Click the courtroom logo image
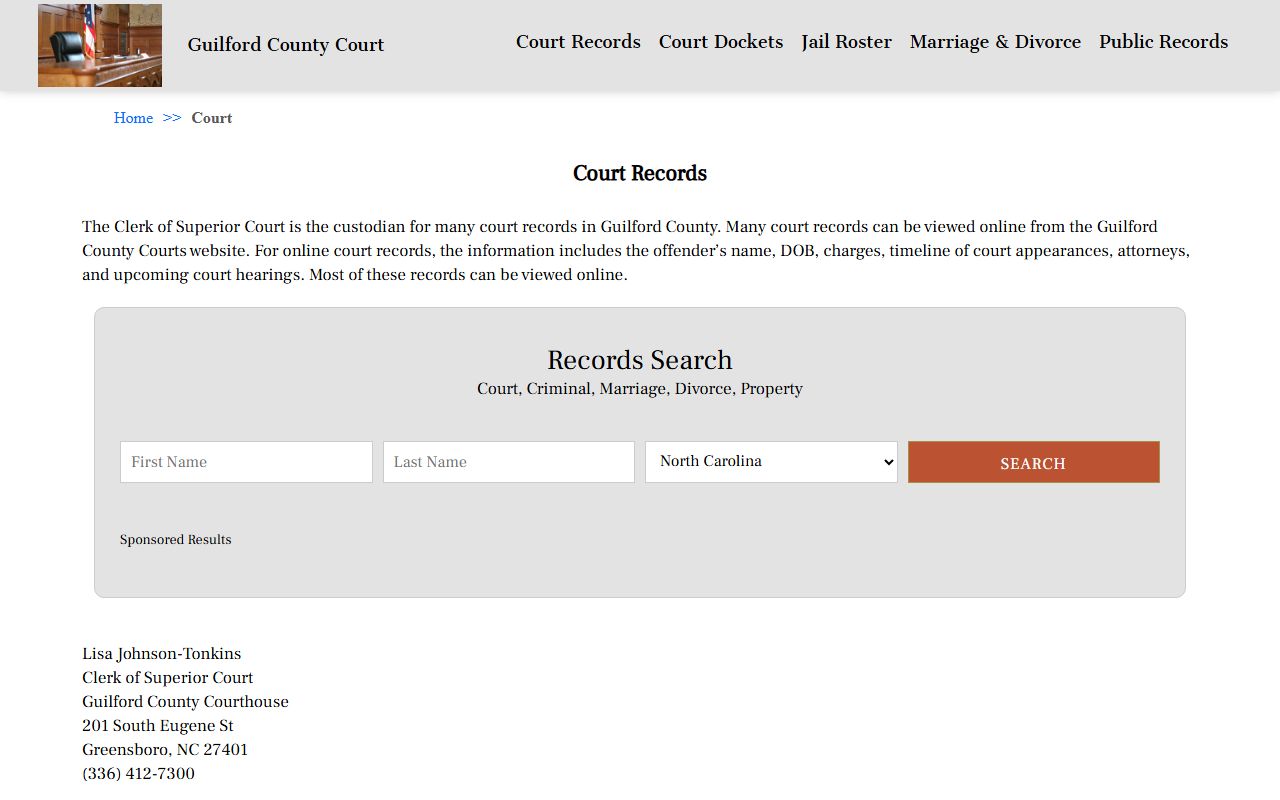This screenshot has height=800, width=1280. (x=100, y=45)
